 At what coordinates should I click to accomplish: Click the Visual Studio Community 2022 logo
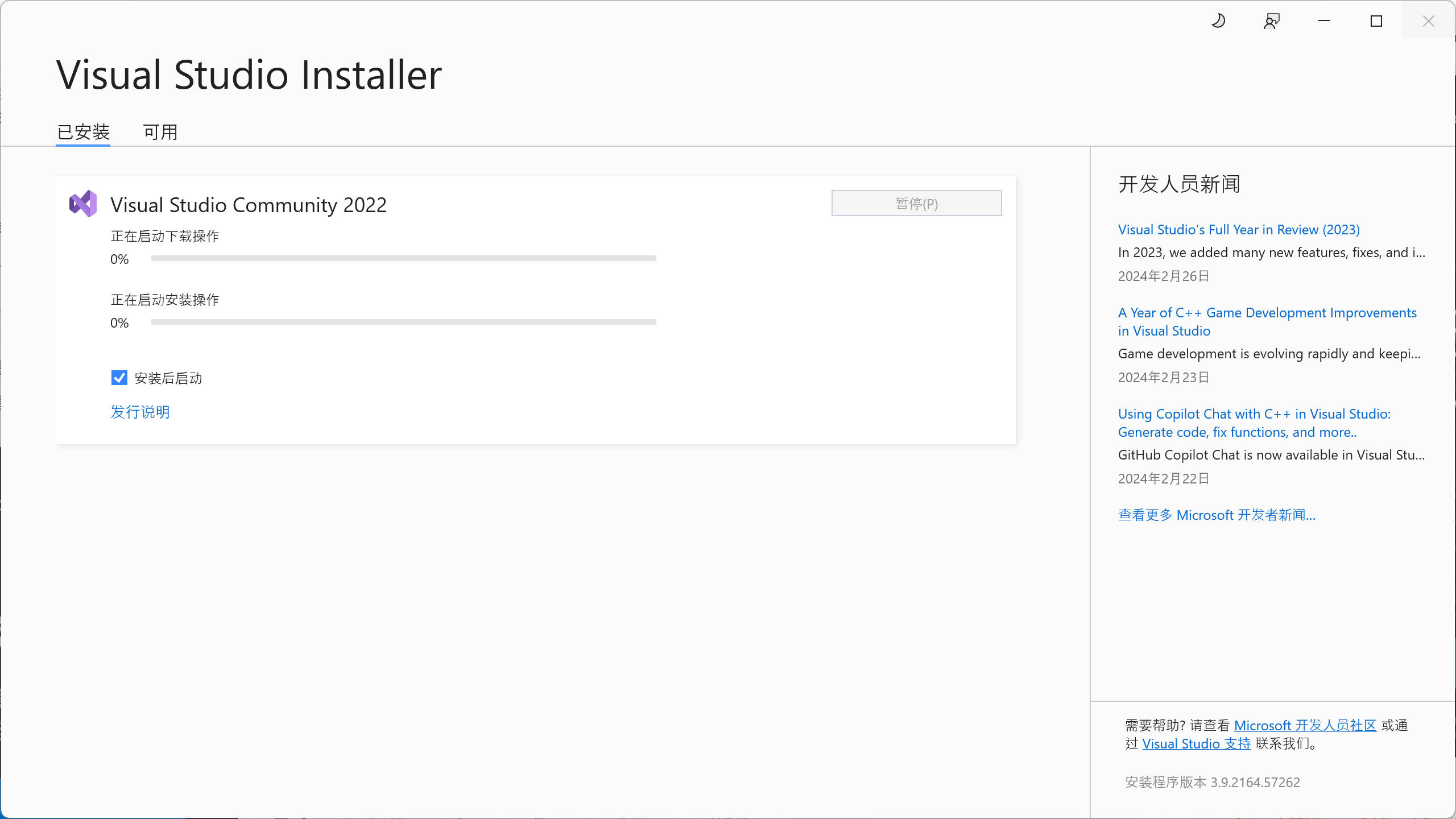(82, 203)
